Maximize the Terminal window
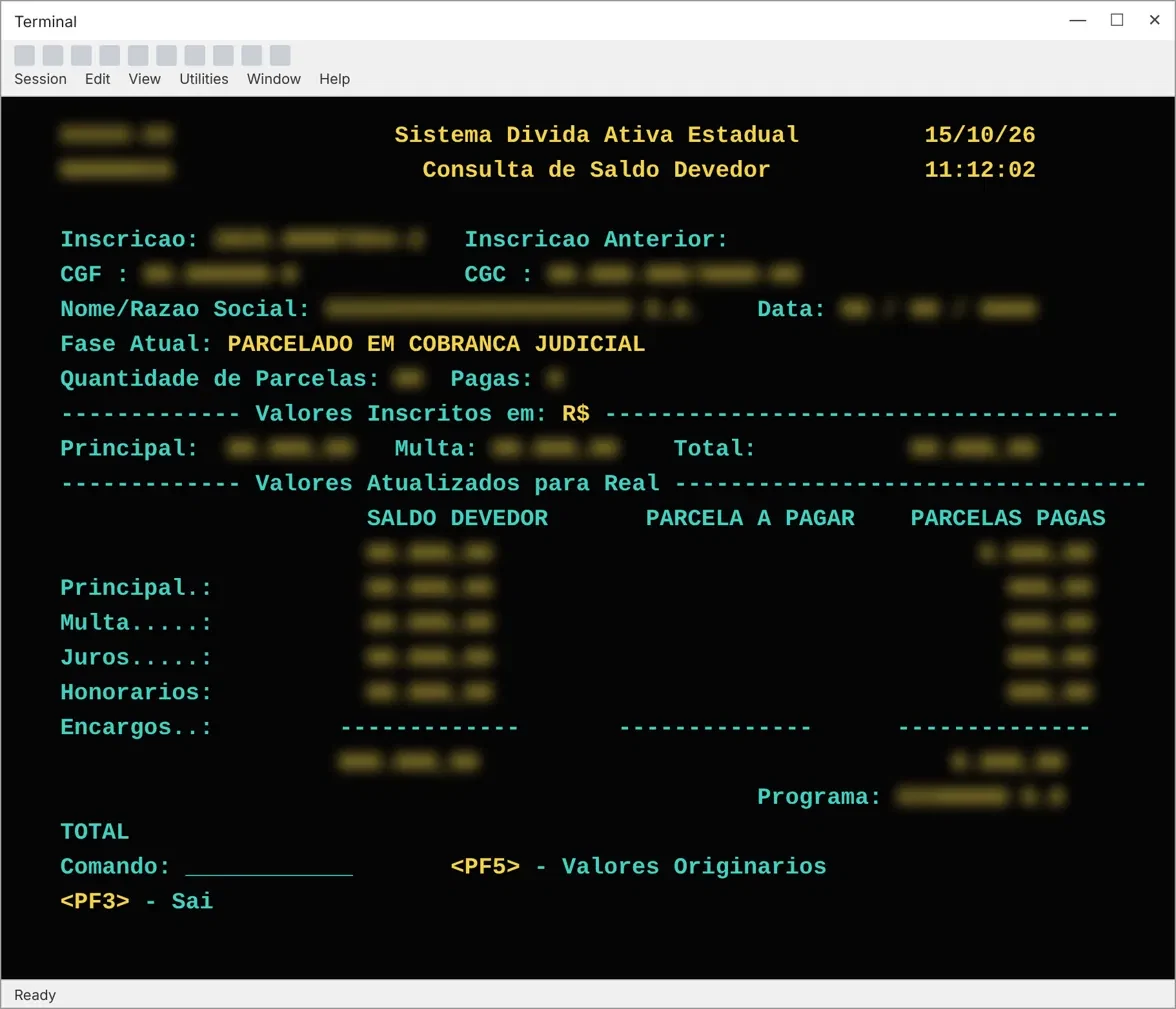Screen dimensions: 1176x1009 pyautogui.click(x=1117, y=20)
